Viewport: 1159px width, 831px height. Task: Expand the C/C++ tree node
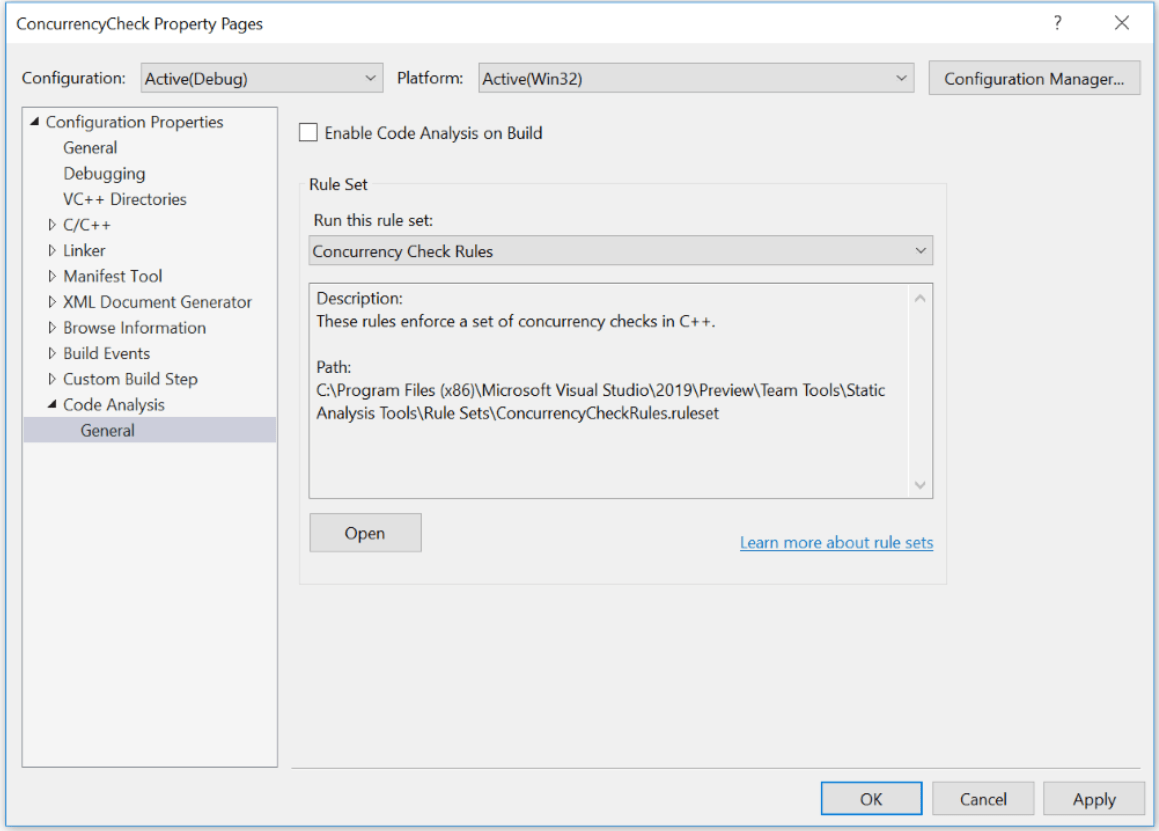coord(52,224)
